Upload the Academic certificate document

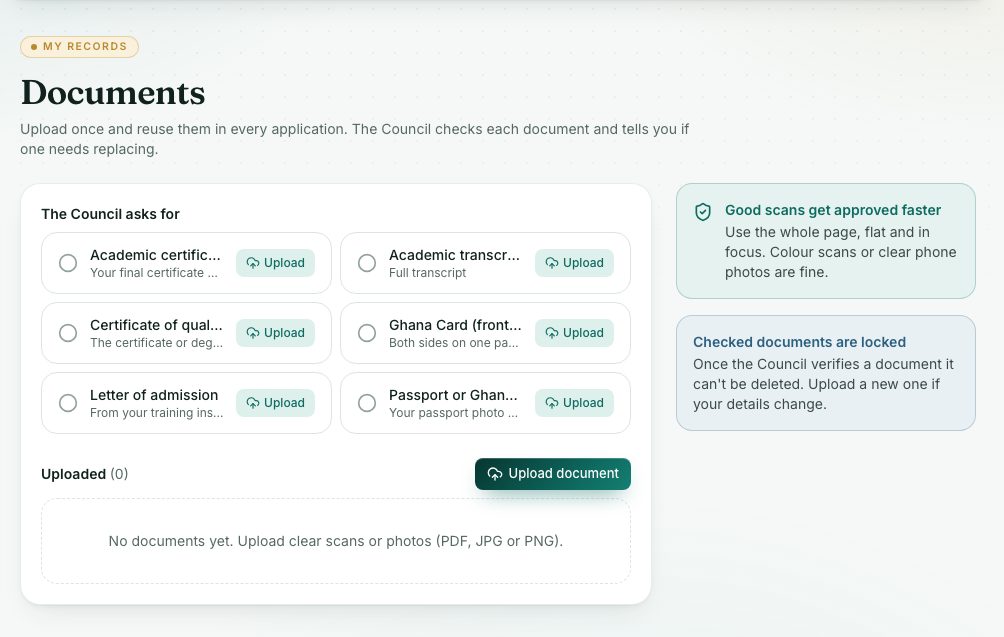point(275,263)
